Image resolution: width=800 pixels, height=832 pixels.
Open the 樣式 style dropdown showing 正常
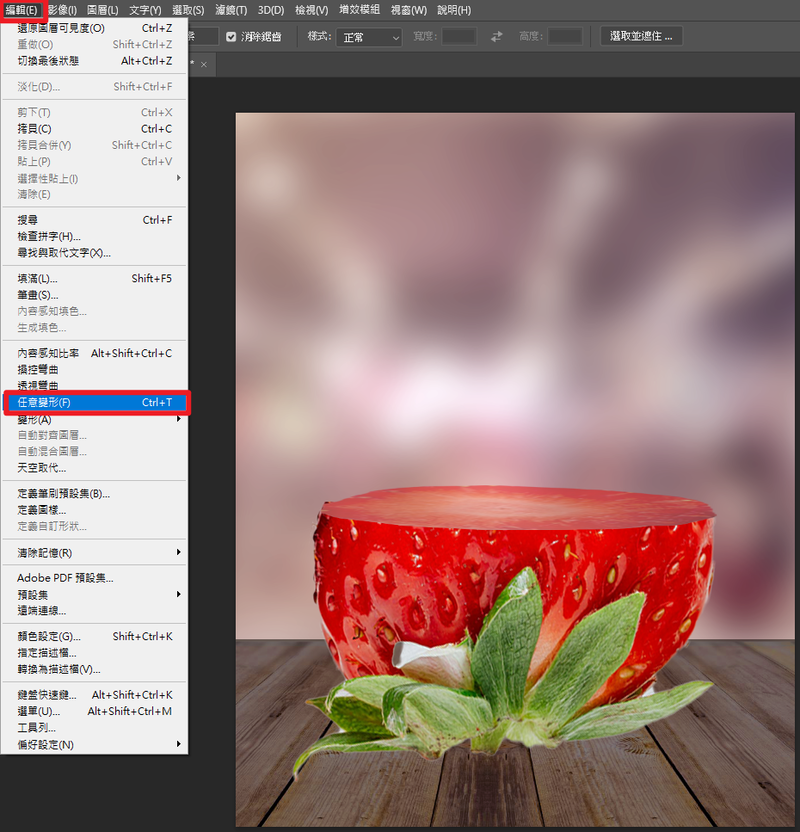coord(367,37)
